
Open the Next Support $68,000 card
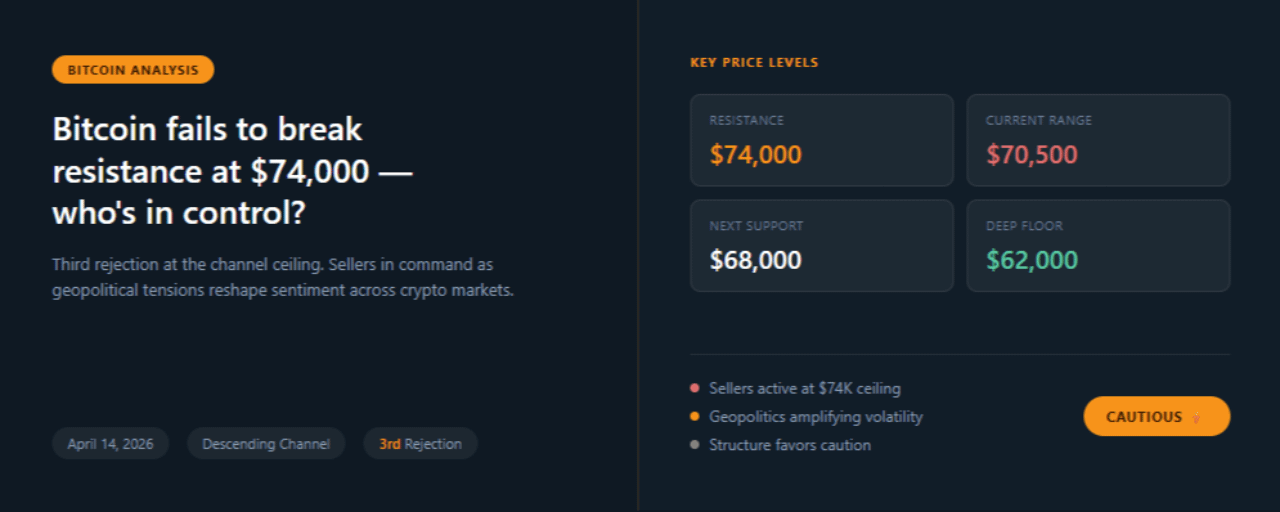(x=821, y=246)
